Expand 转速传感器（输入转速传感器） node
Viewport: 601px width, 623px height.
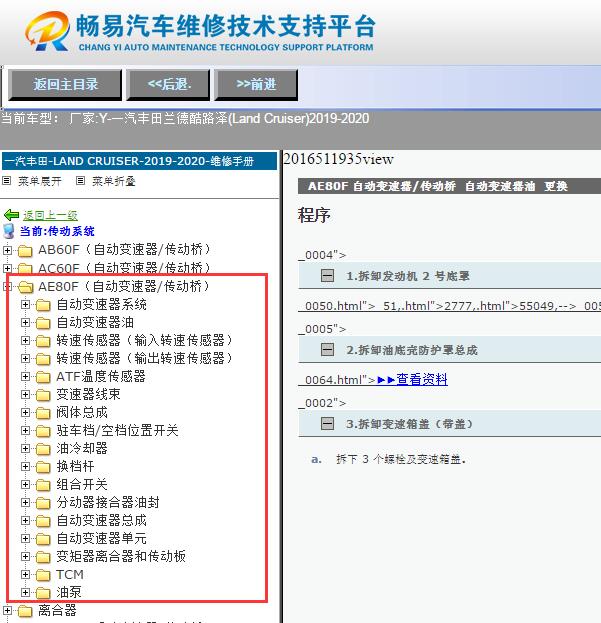point(25,341)
